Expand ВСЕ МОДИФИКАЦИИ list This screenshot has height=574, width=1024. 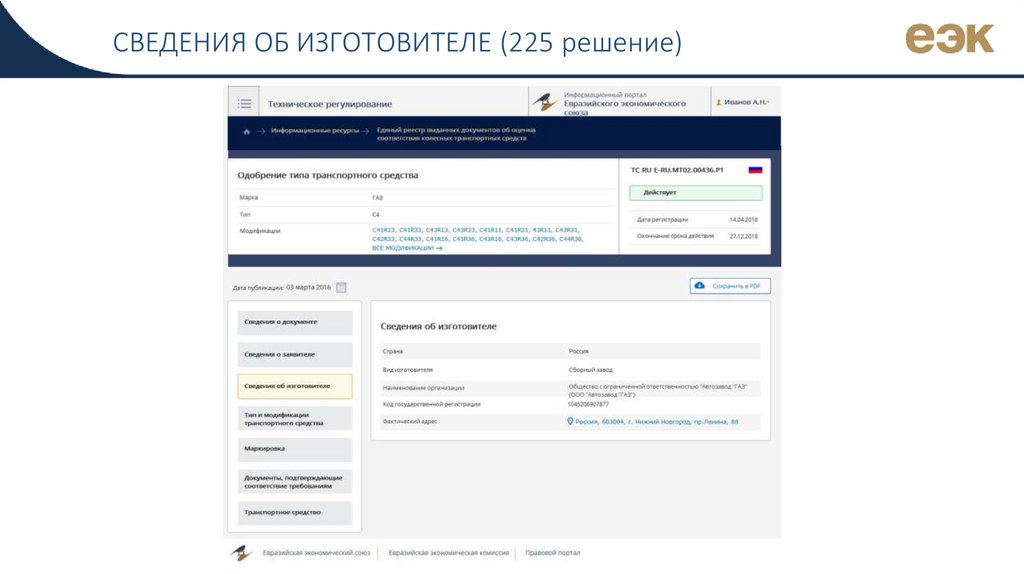407,248
